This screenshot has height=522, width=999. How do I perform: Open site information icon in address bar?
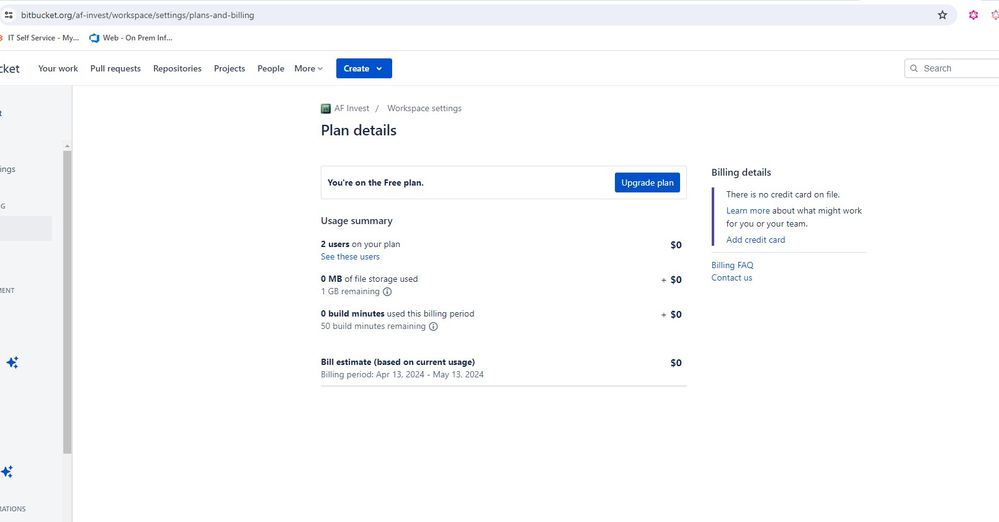click(8, 15)
